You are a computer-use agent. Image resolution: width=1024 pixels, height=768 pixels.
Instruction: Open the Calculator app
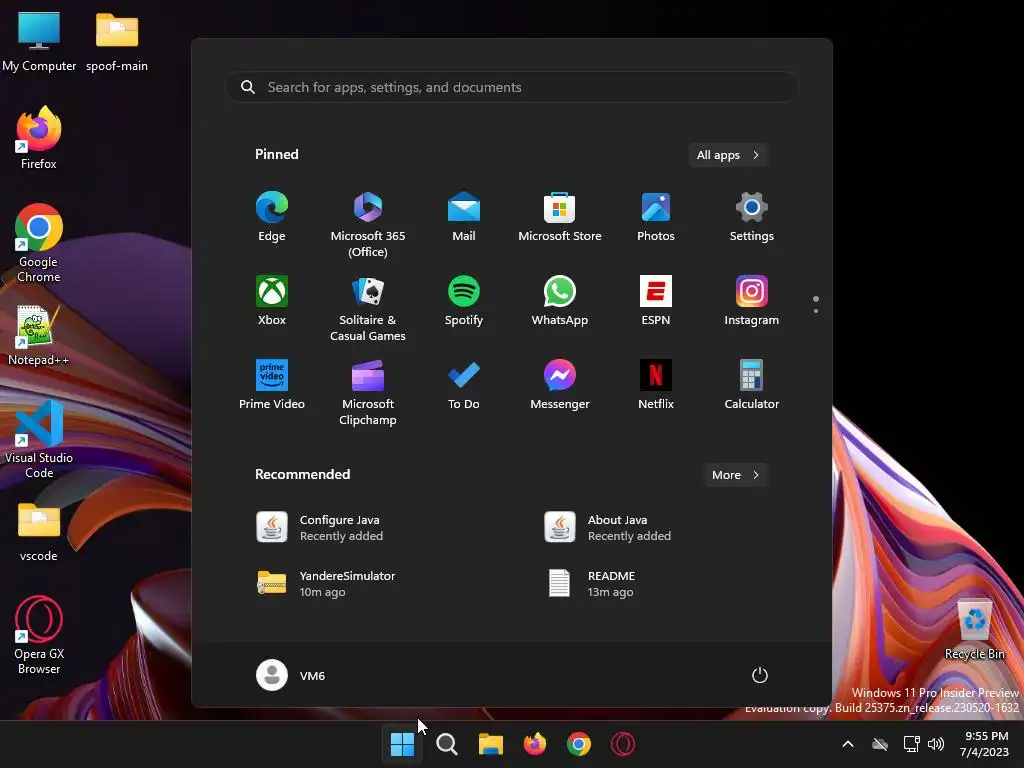click(752, 385)
